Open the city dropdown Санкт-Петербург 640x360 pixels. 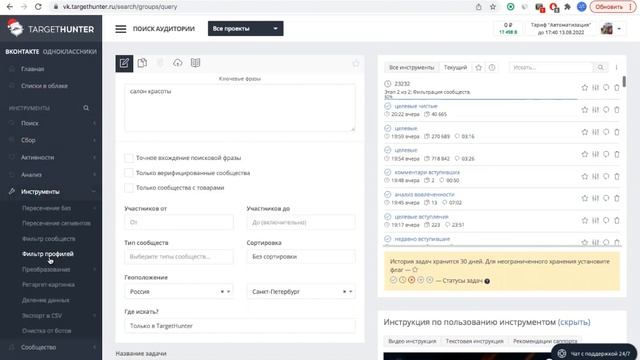pyautogui.click(x=301, y=292)
